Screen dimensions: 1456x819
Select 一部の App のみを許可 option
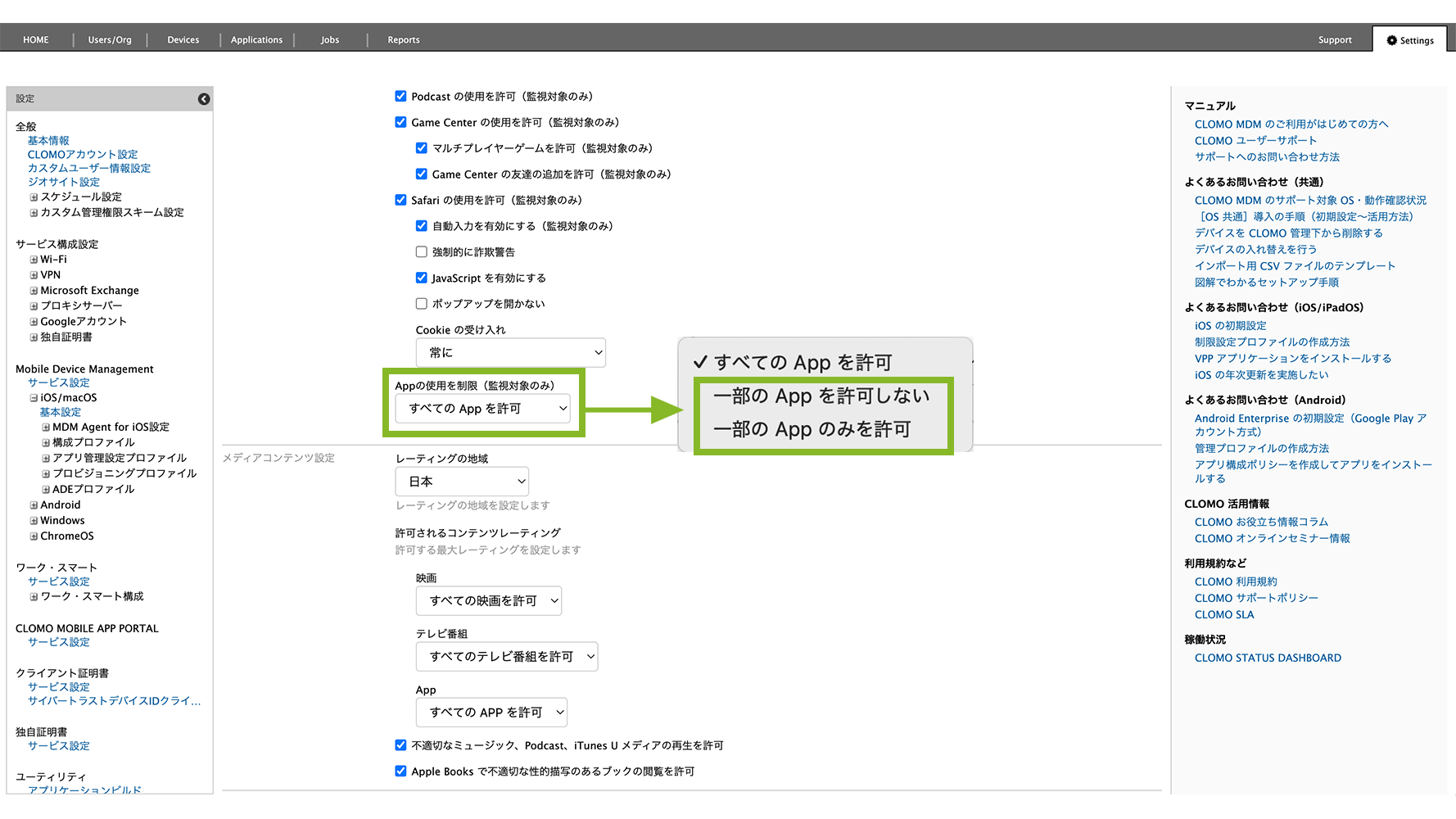[x=812, y=429]
